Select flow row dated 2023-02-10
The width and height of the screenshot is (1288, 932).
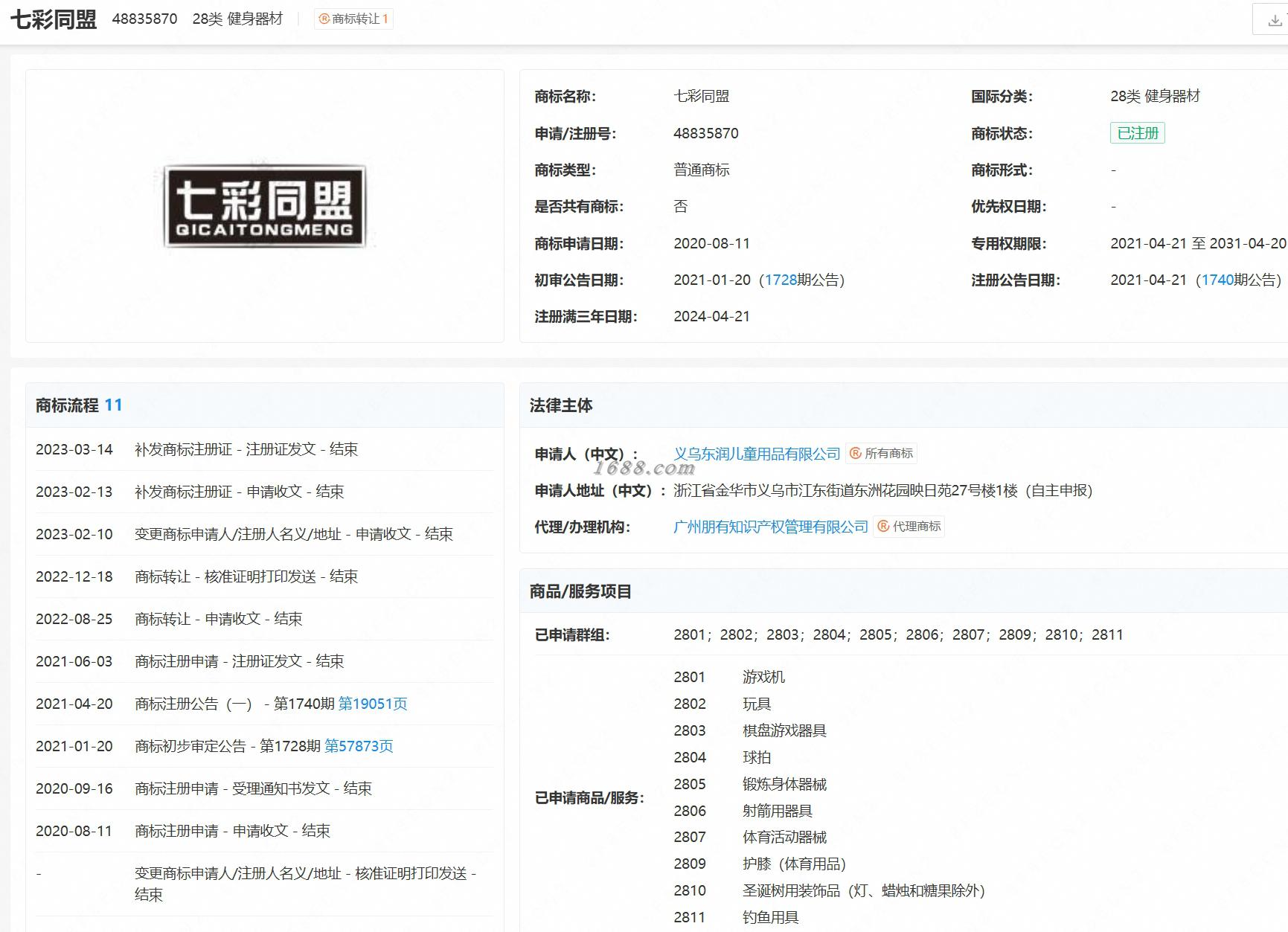click(264, 534)
